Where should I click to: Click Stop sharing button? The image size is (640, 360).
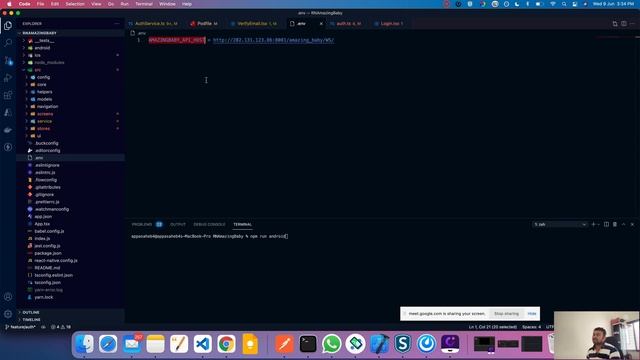tap(506, 313)
